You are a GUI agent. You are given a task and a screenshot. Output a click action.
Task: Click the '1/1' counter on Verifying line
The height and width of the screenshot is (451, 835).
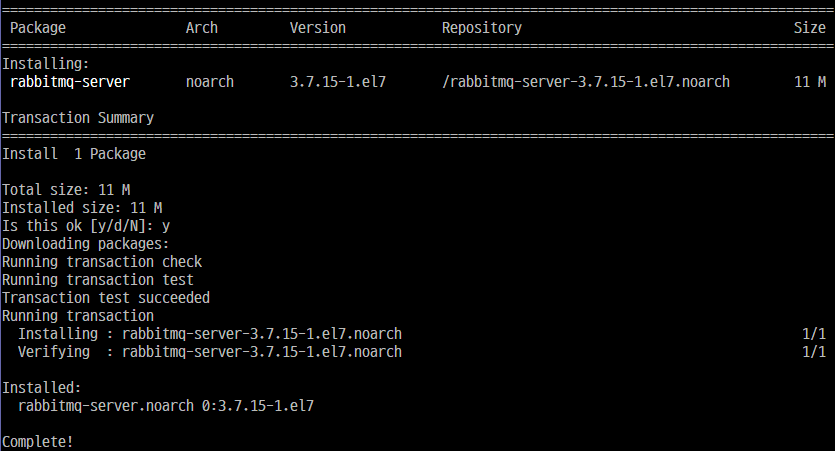coord(814,352)
